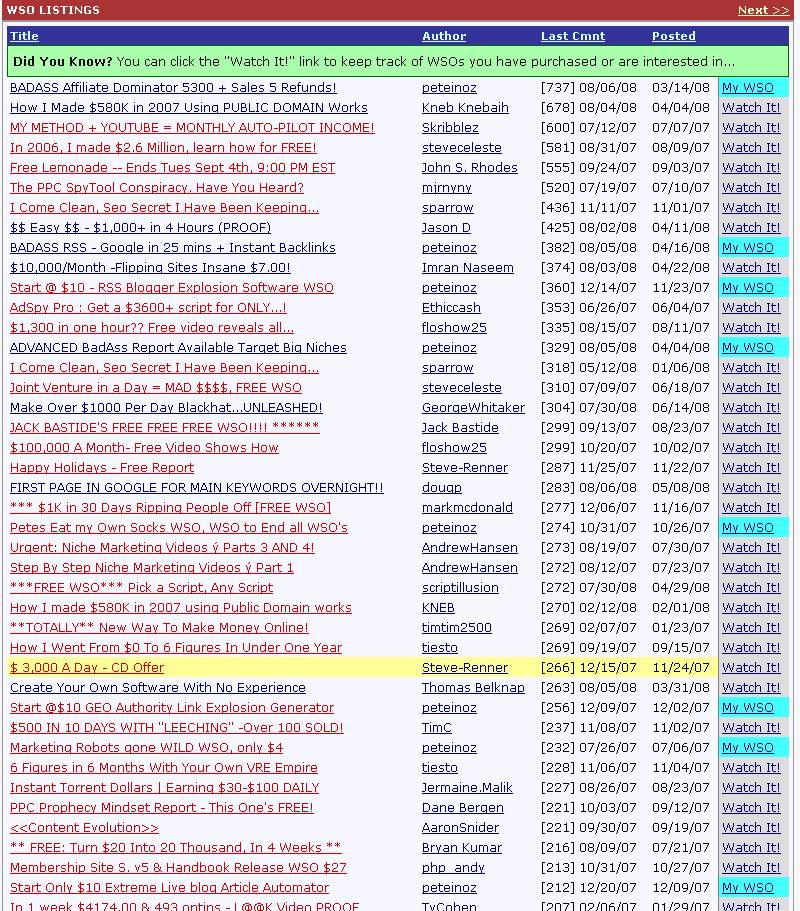Click 'My WSO' on BADASS Affiliate Dominator row
800x911 pixels.
tap(748, 88)
